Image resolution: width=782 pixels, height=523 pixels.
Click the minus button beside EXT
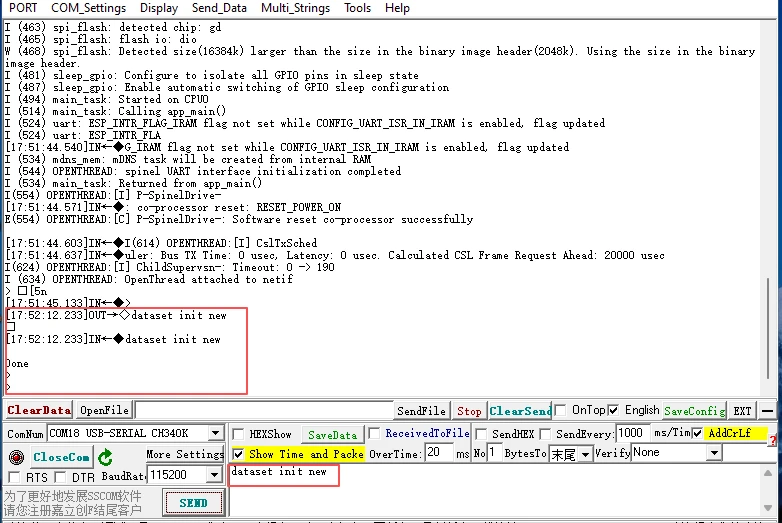point(767,410)
